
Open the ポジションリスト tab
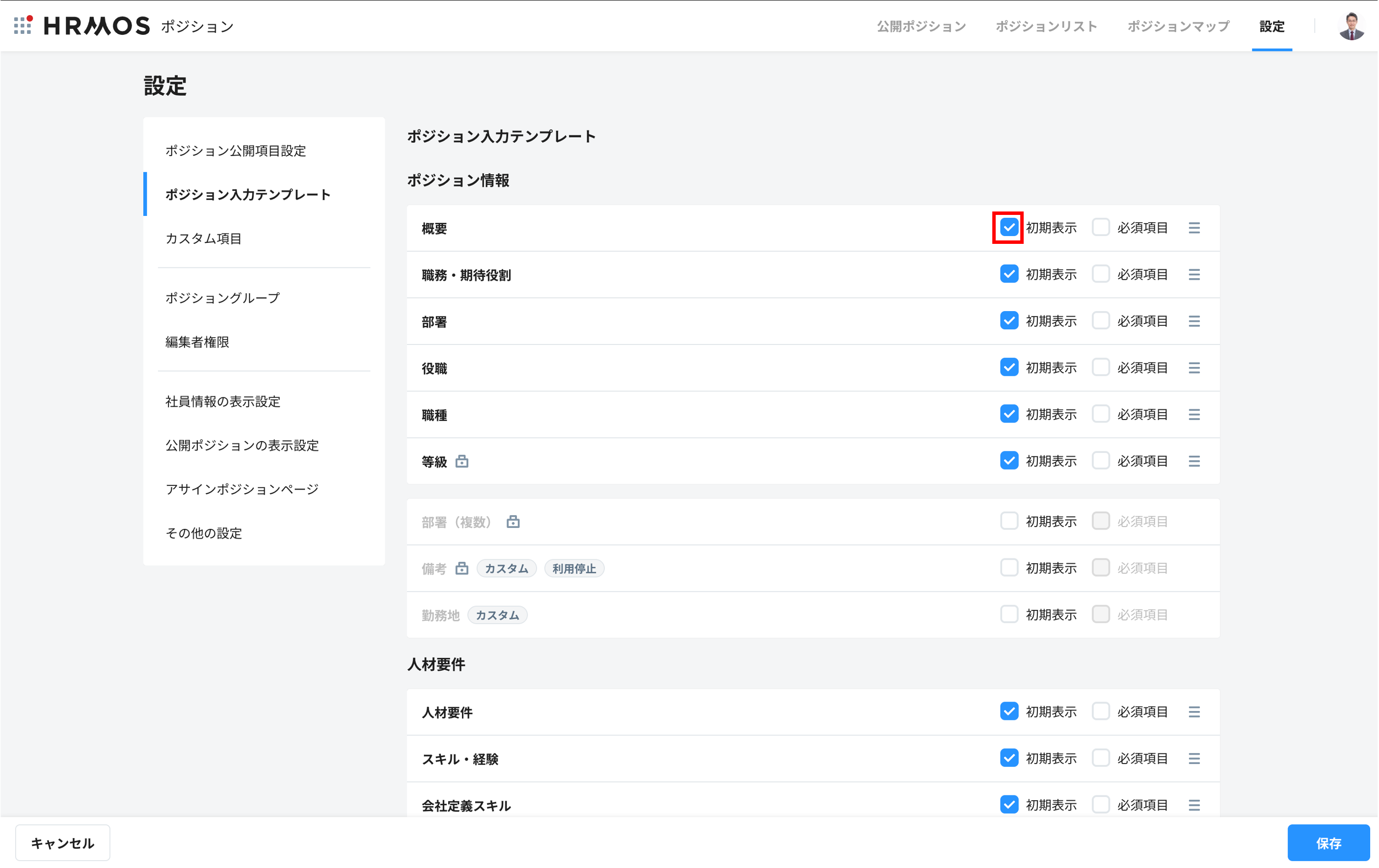[x=1046, y=26]
